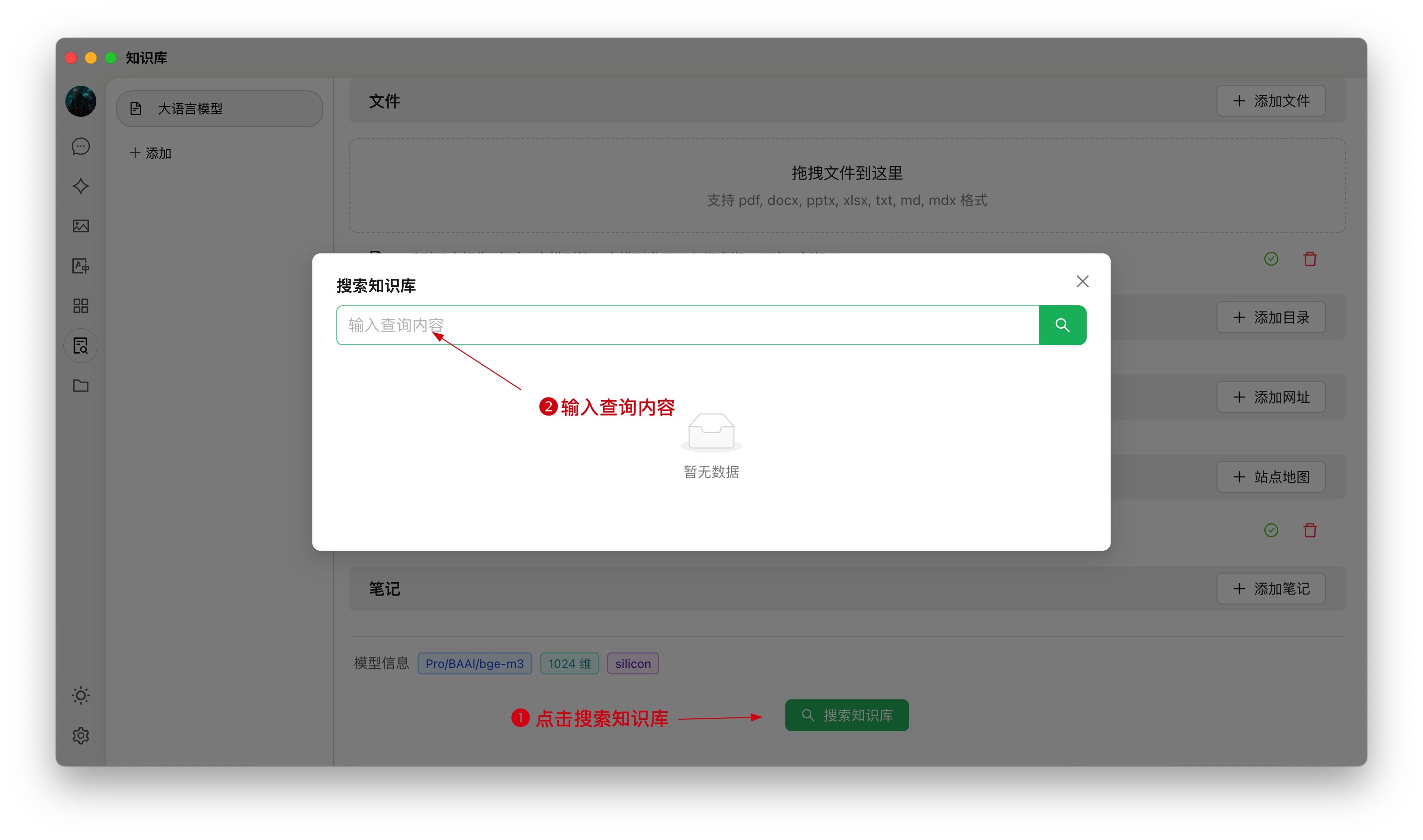Open the files folder sidebar icon
Viewport: 1423px width, 840px height.
81,386
